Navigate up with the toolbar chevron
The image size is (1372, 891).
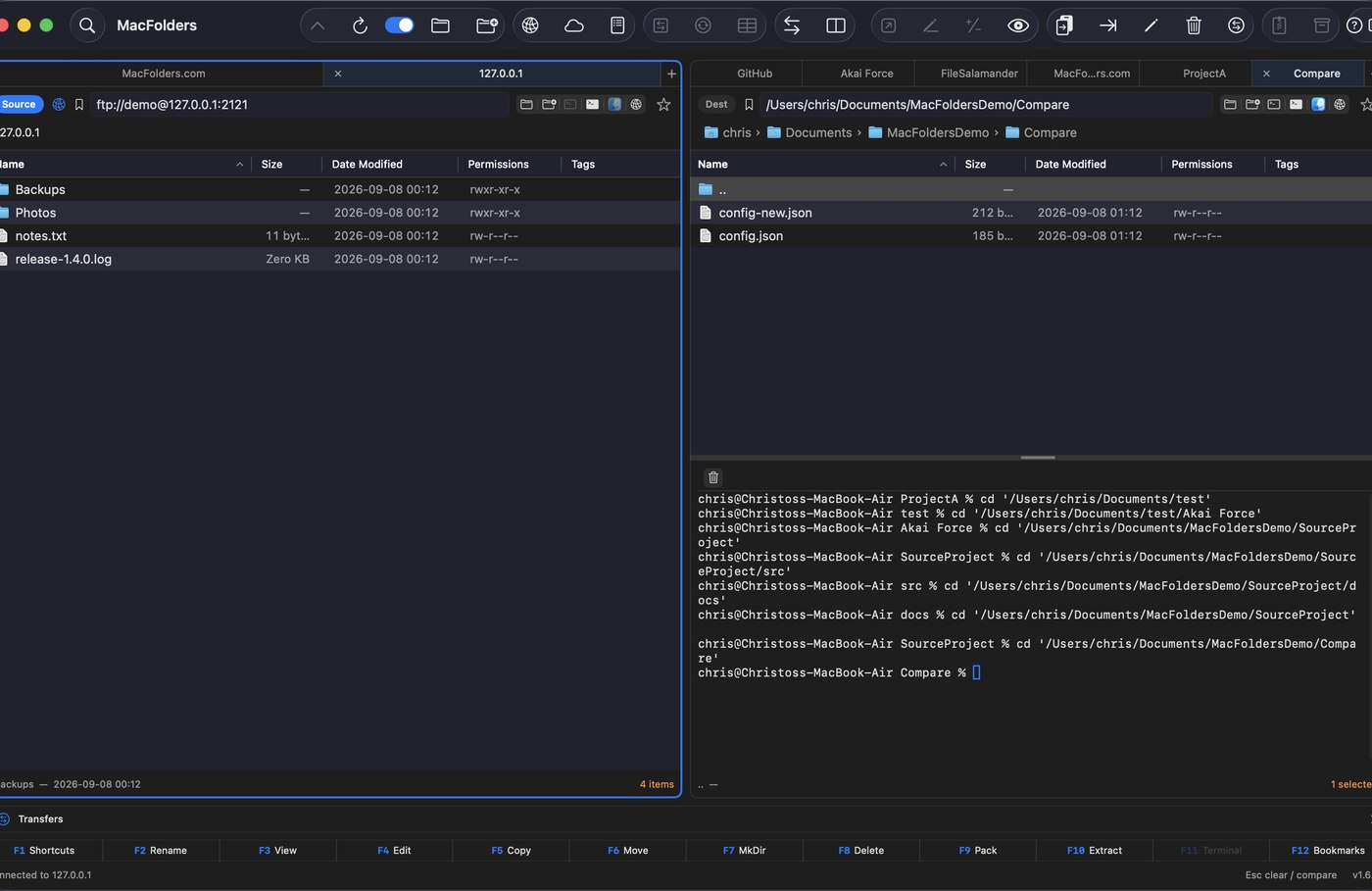tap(318, 25)
